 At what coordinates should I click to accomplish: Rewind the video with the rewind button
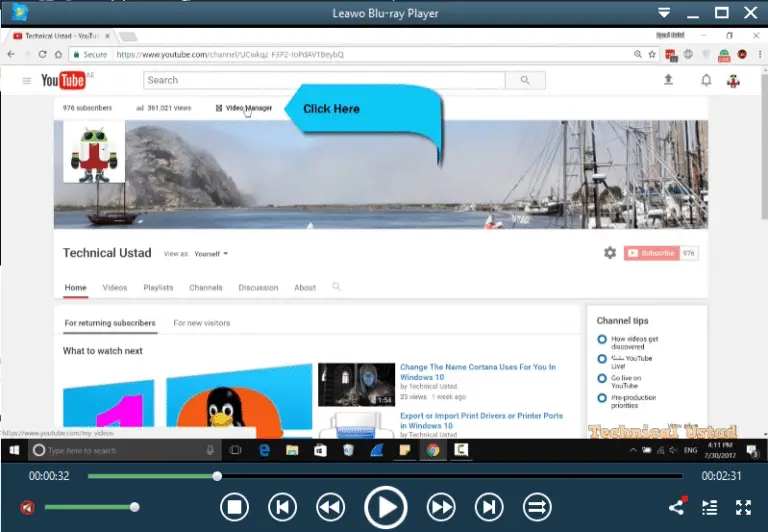(x=330, y=507)
